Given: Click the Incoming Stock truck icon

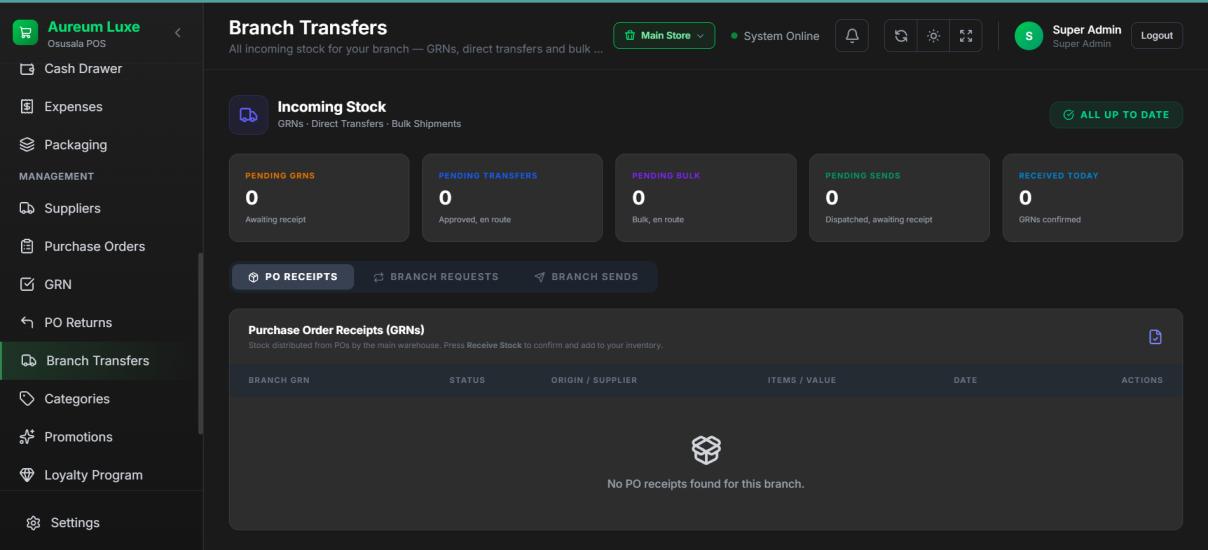Looking at the screenshot, I should (248, 115).
